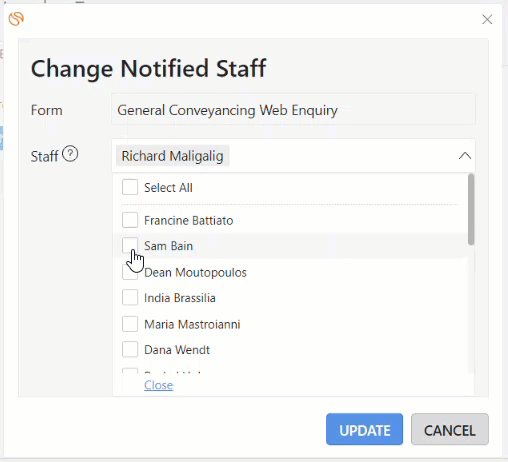The width and height of the screenshot is (508, 462).
Task: Tick the India Brassilia checkbox
Action: pos(130,298)
